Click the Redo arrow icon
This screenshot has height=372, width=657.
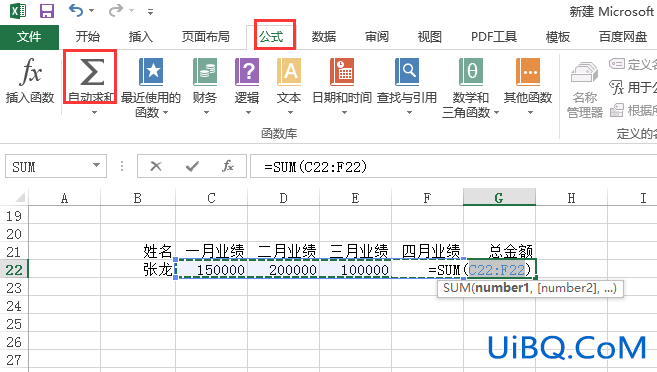pyautogui.click(x=116, y=10)
